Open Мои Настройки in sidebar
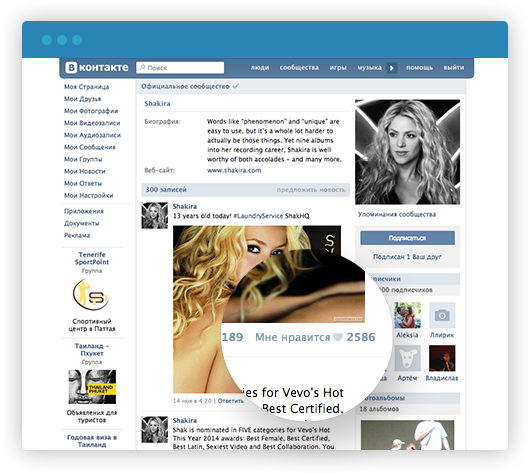This screenshot has width=530, height=473. click(89, 195)
